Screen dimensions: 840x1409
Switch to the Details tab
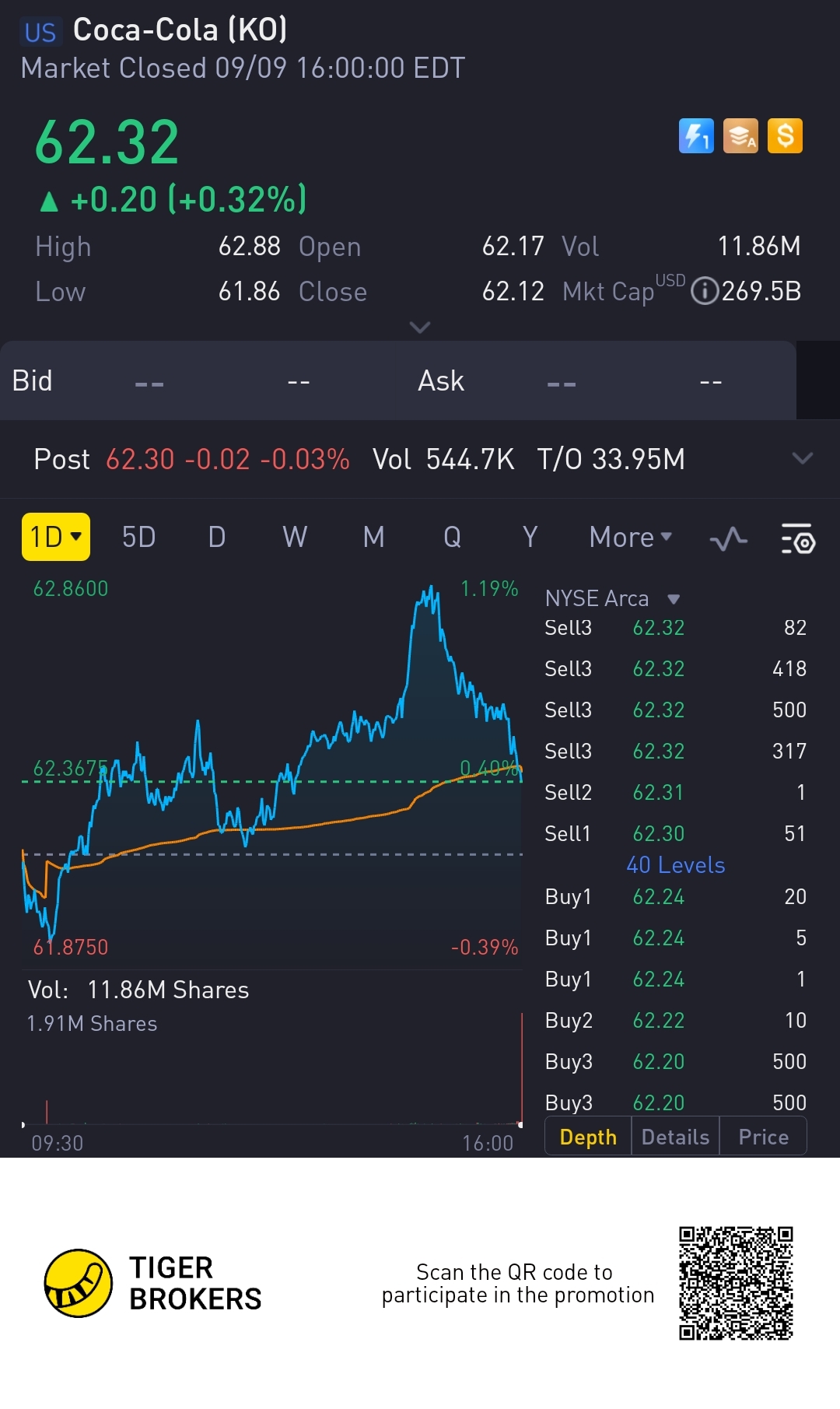coord(675,1137)
